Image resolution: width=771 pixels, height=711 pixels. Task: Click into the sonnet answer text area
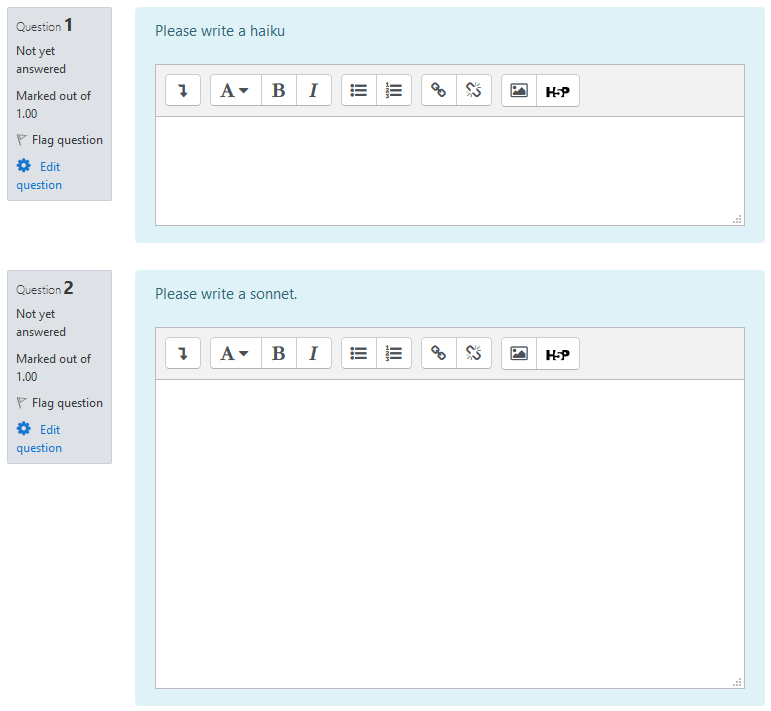pyautogui.click(x=450, y=534)
